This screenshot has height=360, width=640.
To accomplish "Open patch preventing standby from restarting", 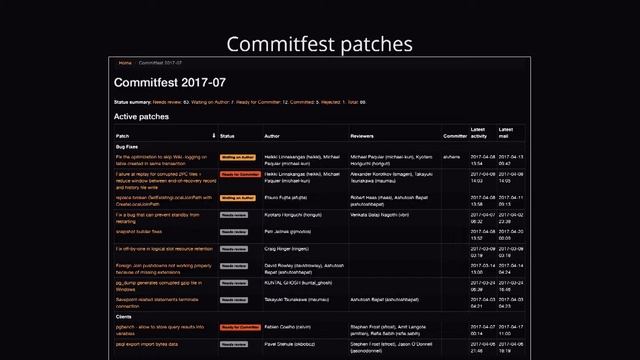I will [x=158, y=218].
